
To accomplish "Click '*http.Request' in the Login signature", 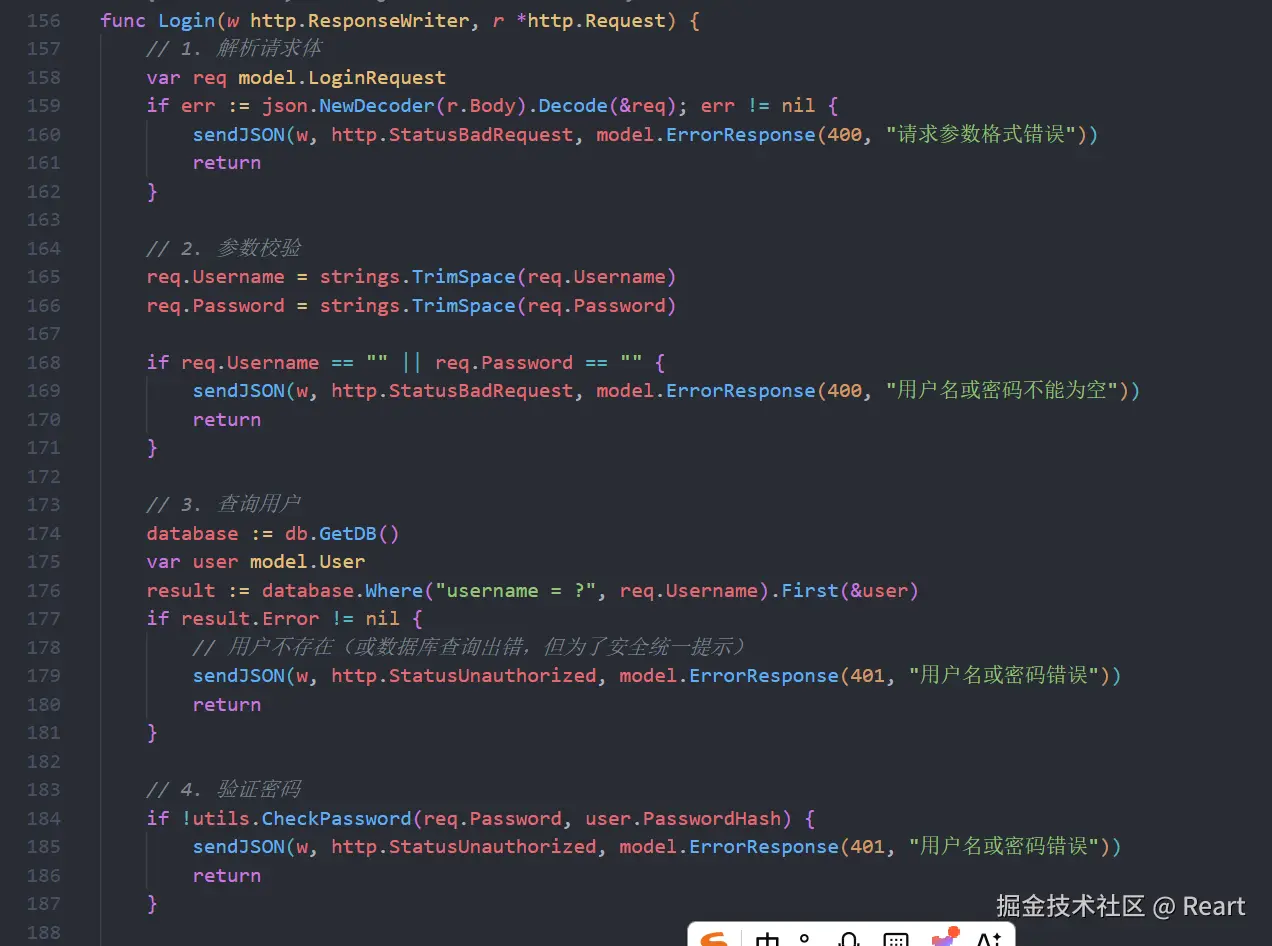I will pyautogui.click(x=596, y=20).
